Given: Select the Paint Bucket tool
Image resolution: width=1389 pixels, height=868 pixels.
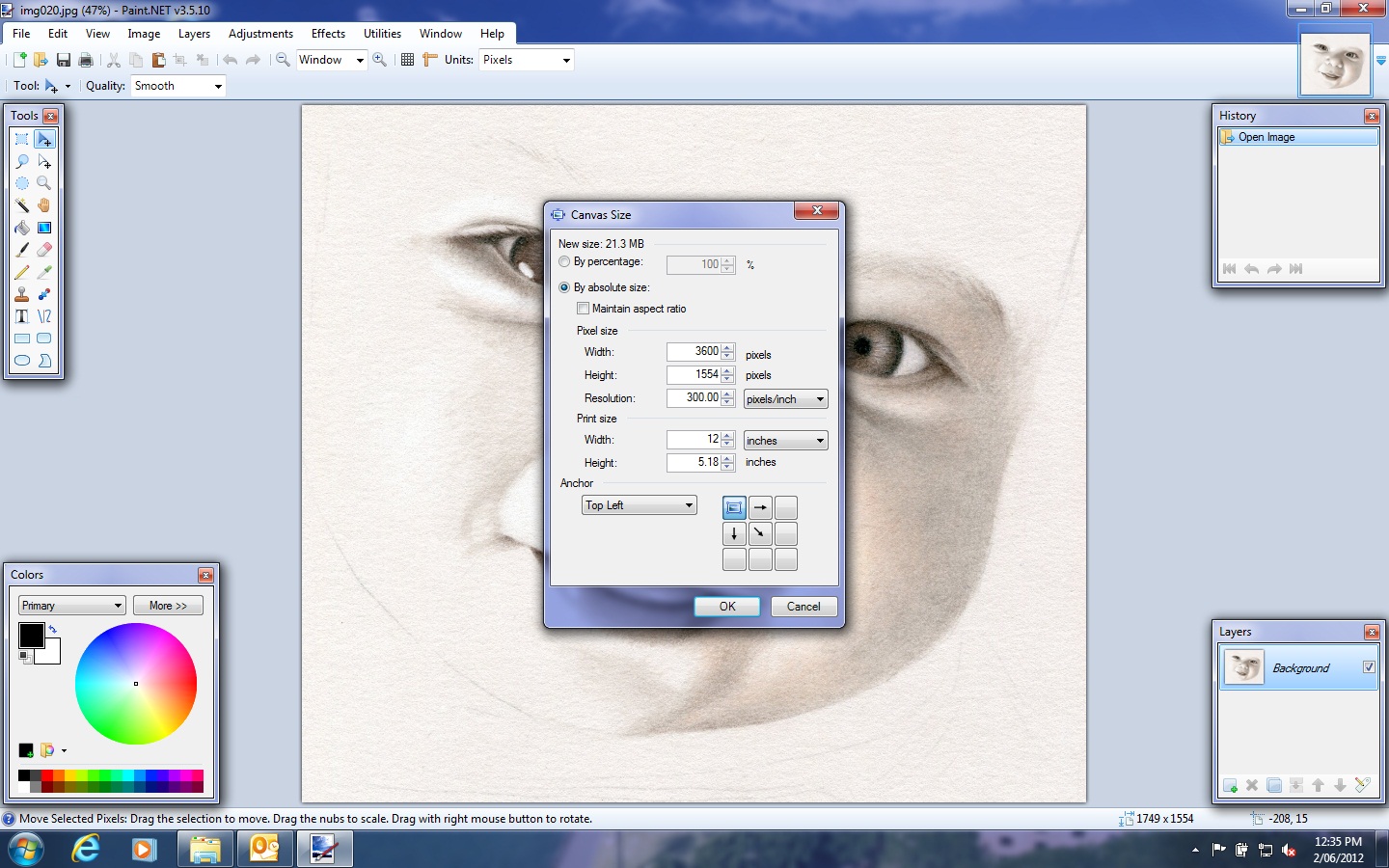Looking at the screenshot, I should point(21,228).
